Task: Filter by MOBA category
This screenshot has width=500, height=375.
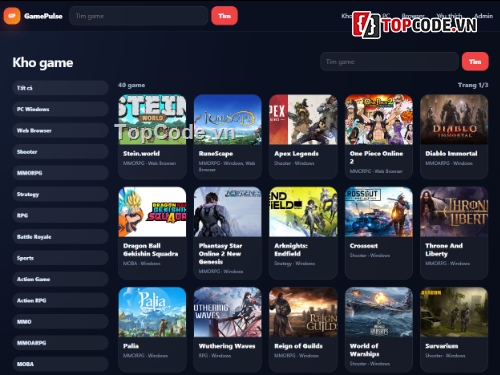Action: tap(60, 364)
